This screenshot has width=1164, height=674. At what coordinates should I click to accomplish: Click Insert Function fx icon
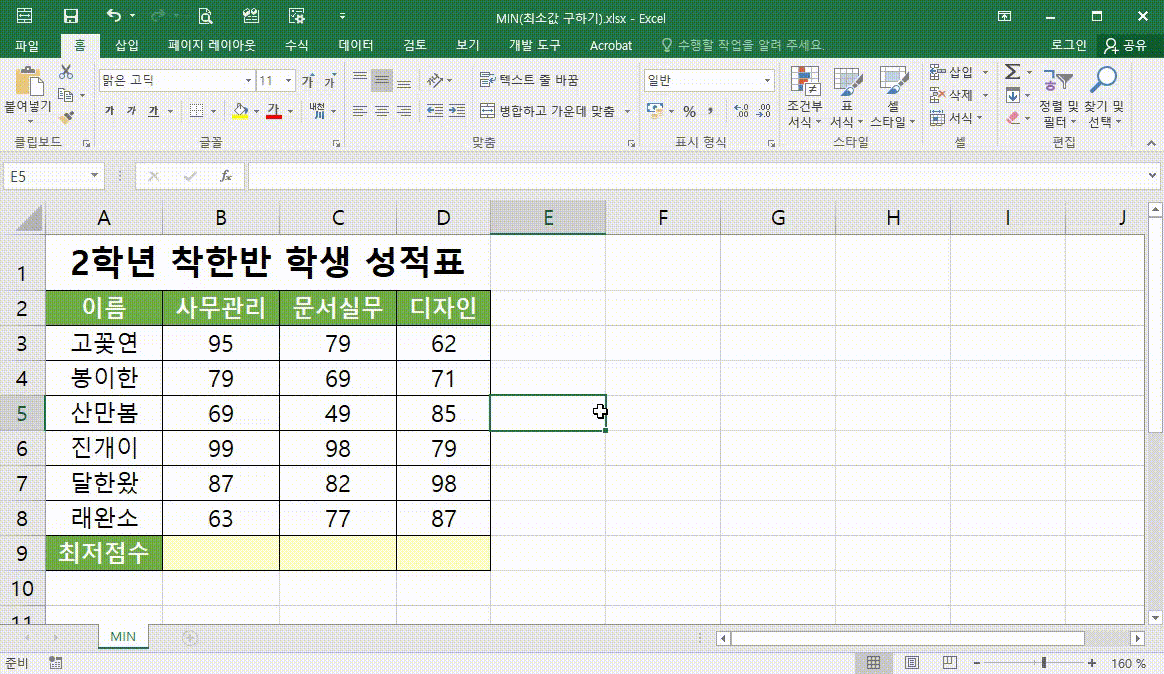pos(226,176)
